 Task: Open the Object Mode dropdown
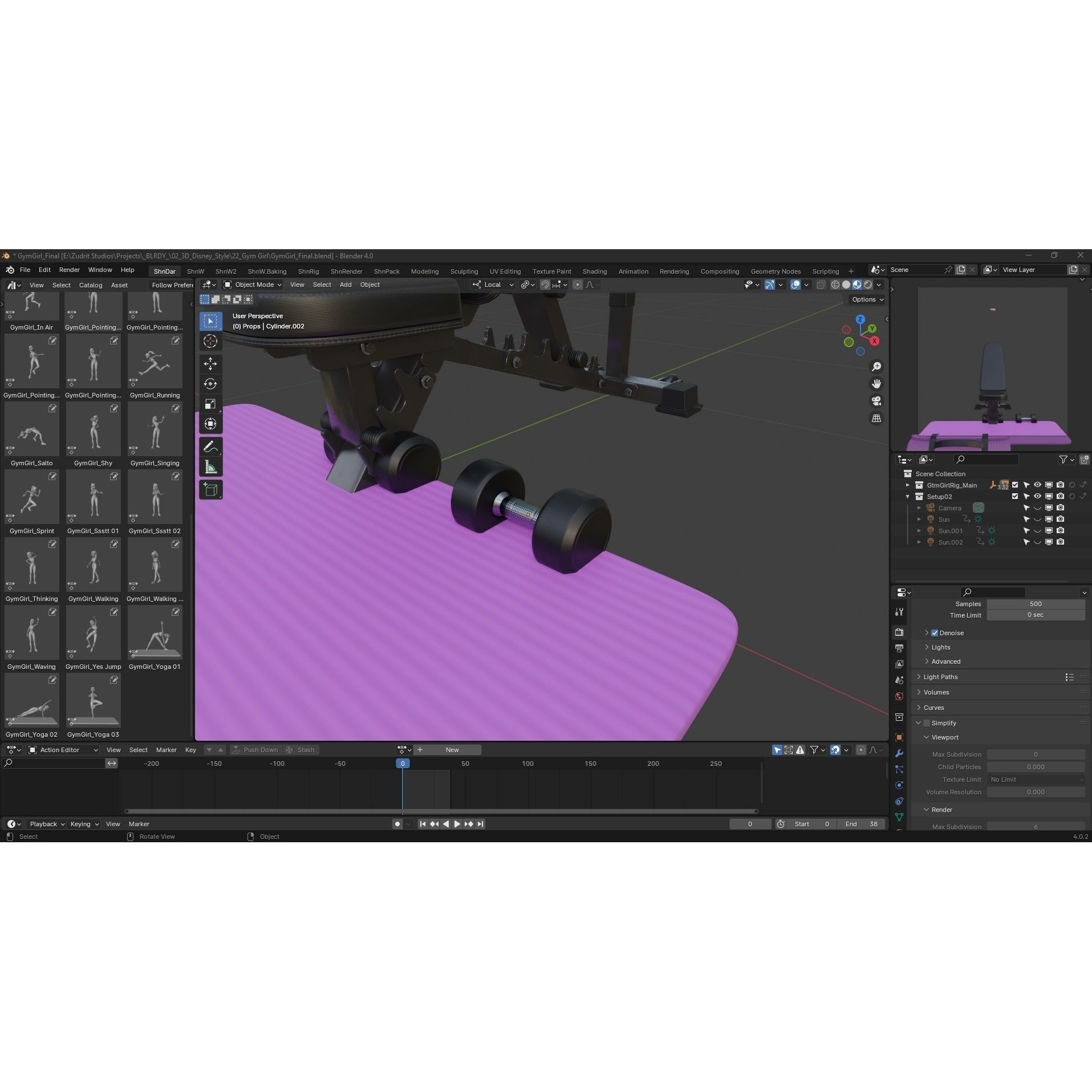[253, 285]
